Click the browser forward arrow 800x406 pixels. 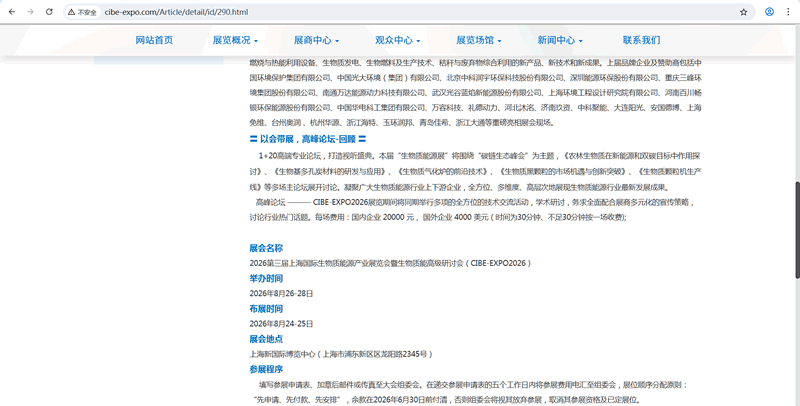[30, 12]
